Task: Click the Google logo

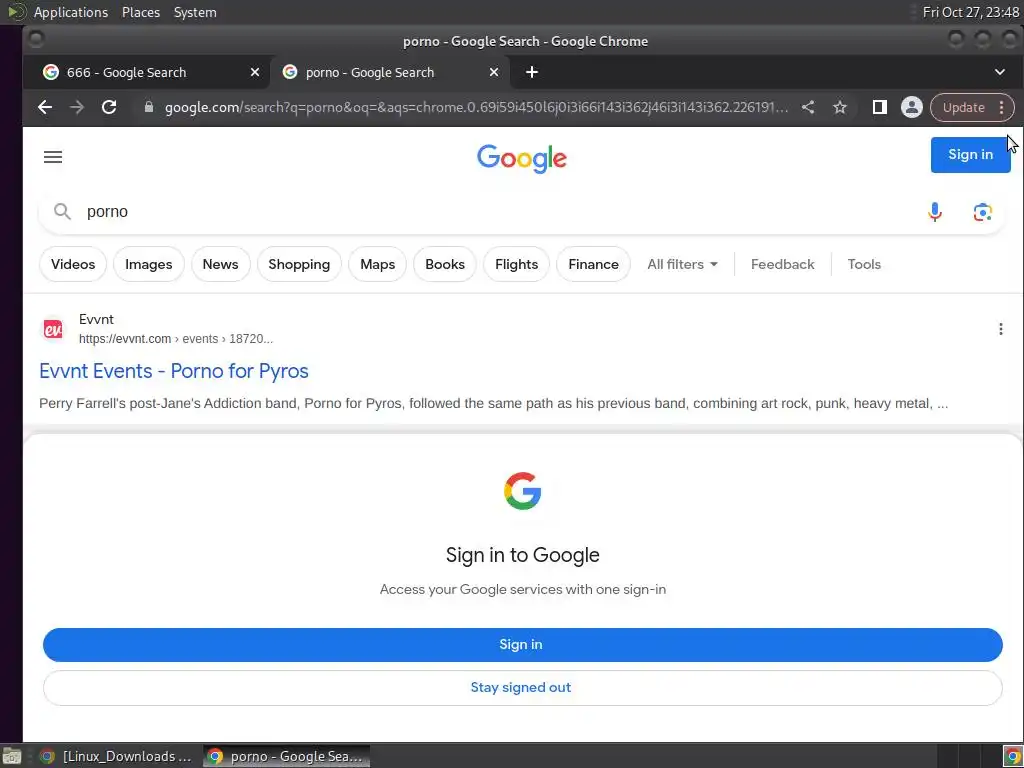Action: [x=522, y=159]
